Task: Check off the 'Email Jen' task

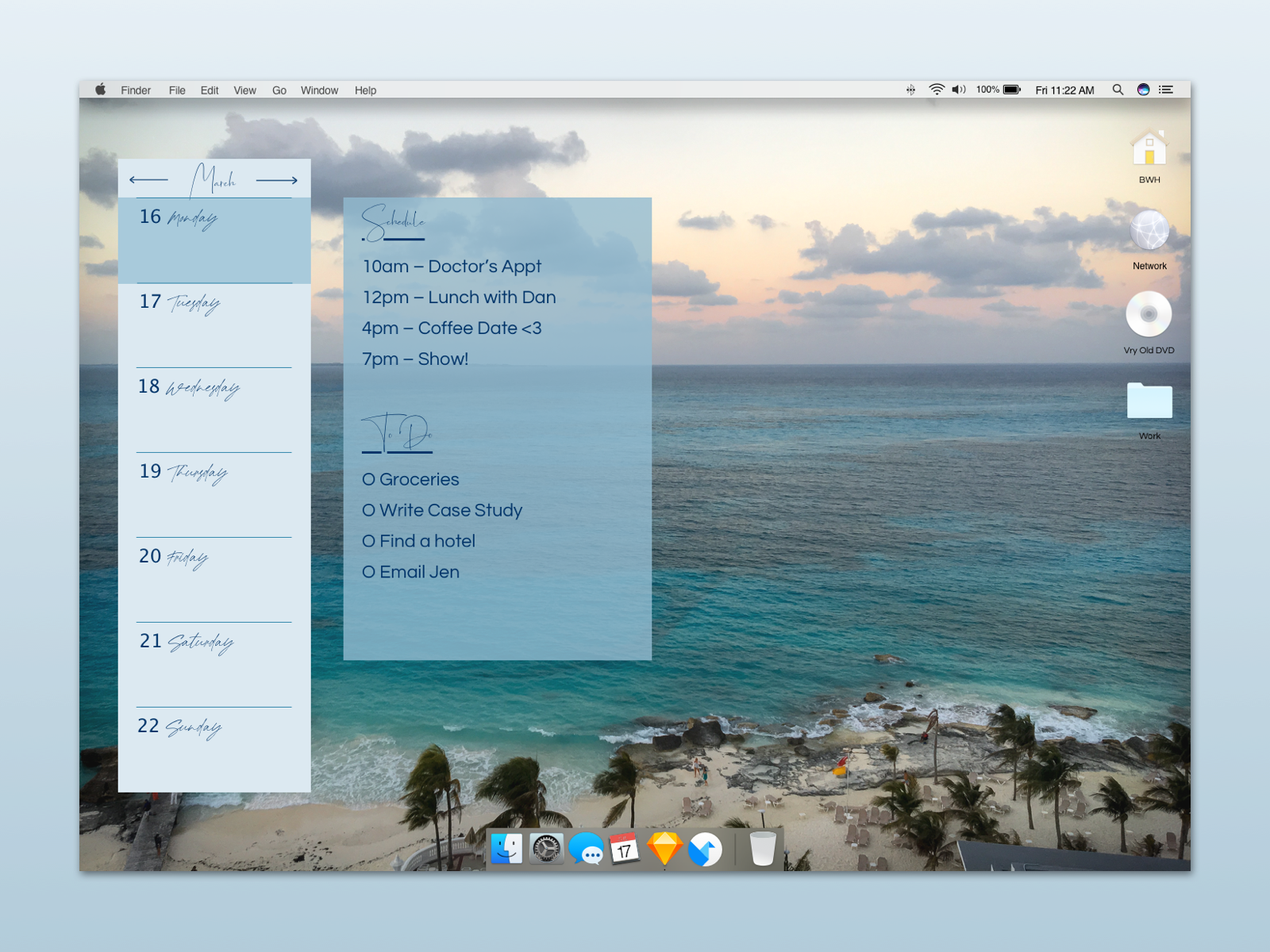Action: point(368,572)
